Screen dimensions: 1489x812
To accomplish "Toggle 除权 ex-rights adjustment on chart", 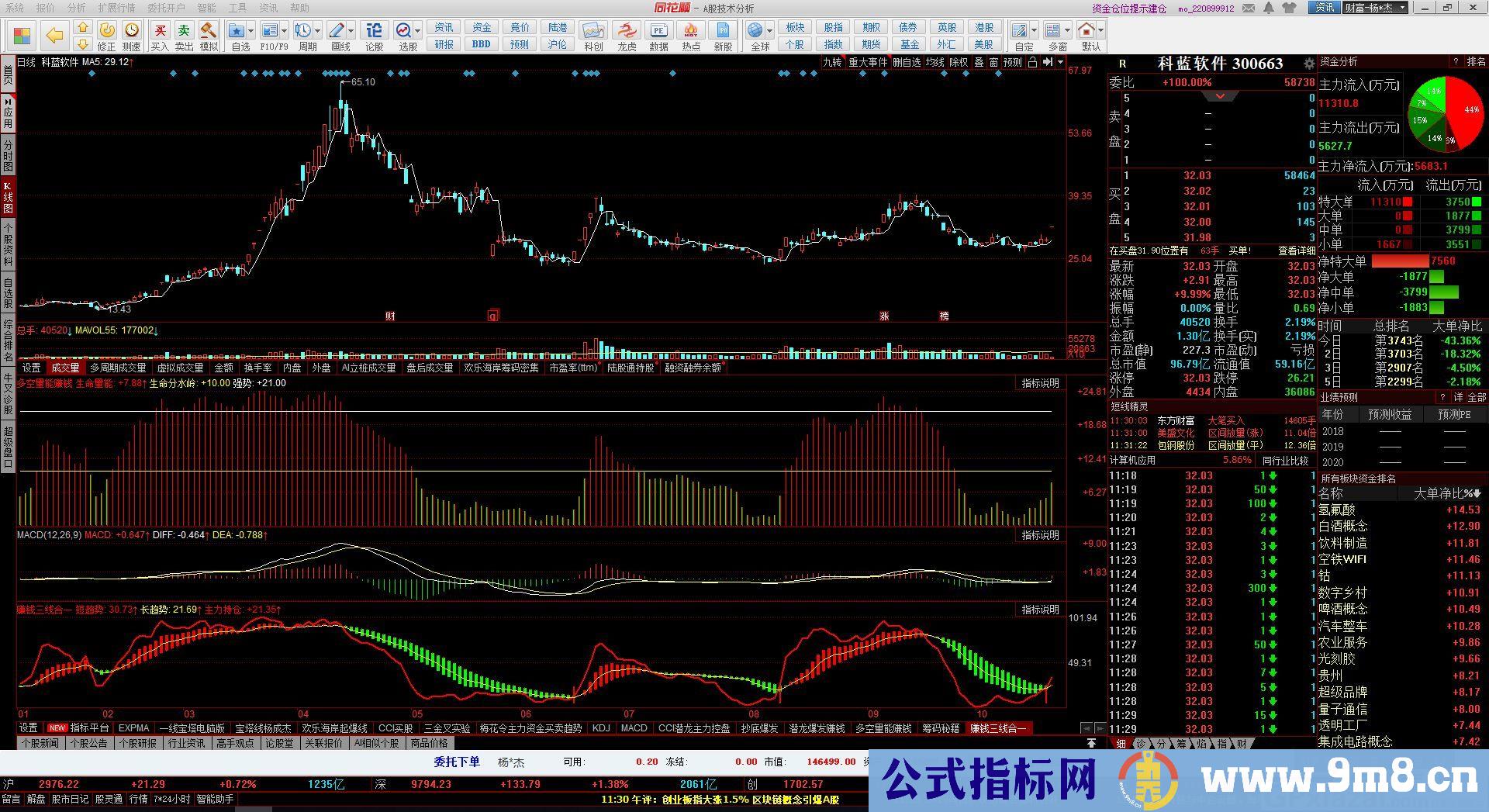I will (959, 62).
